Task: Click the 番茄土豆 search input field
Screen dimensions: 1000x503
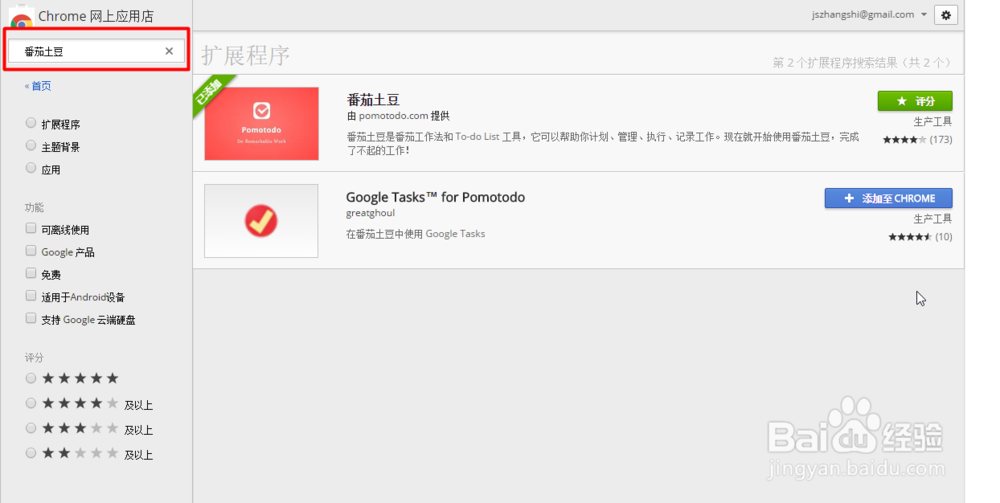Action: coord(85,51)
